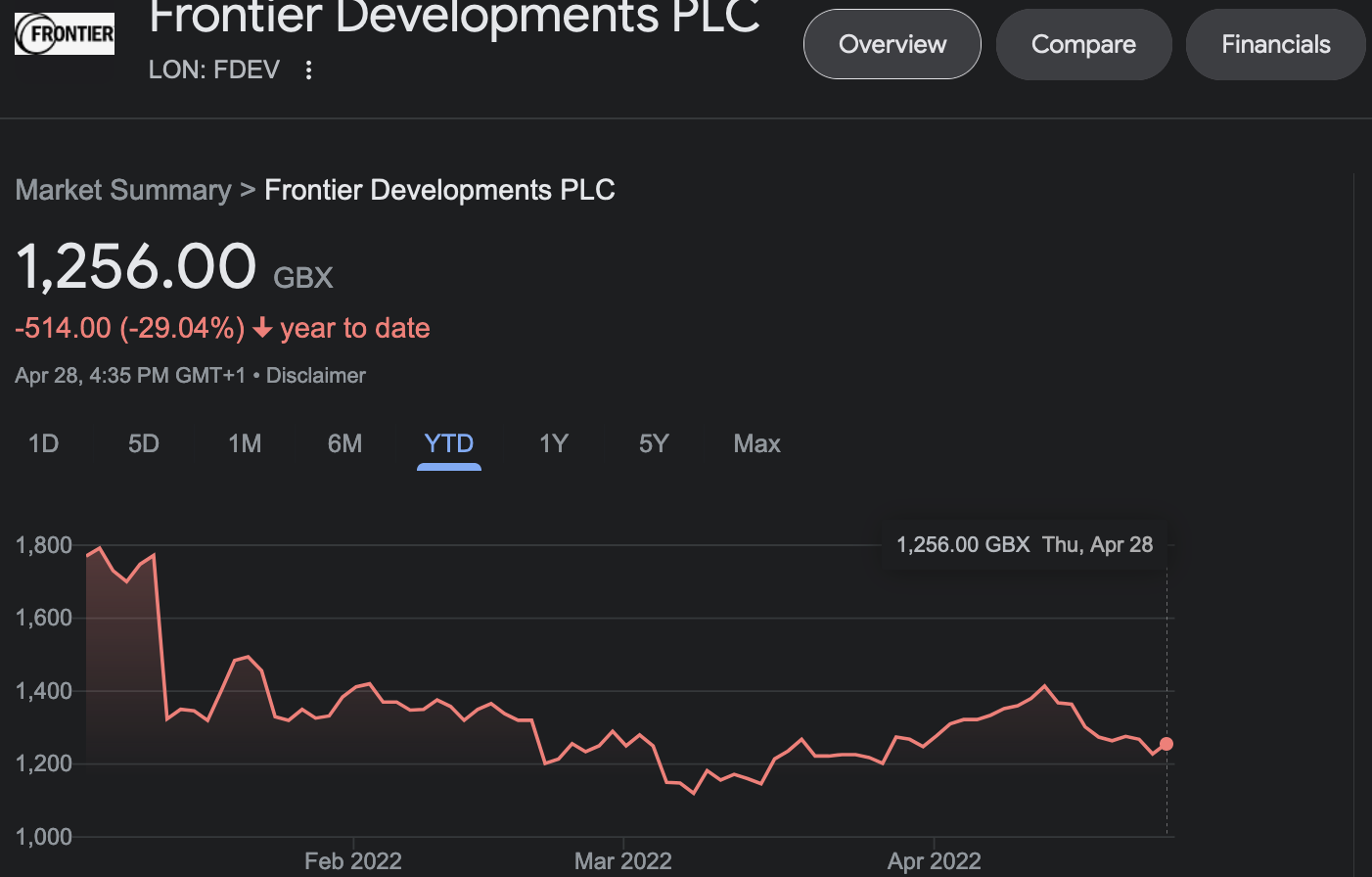Click the Frontier company logo

click(65, 33)
